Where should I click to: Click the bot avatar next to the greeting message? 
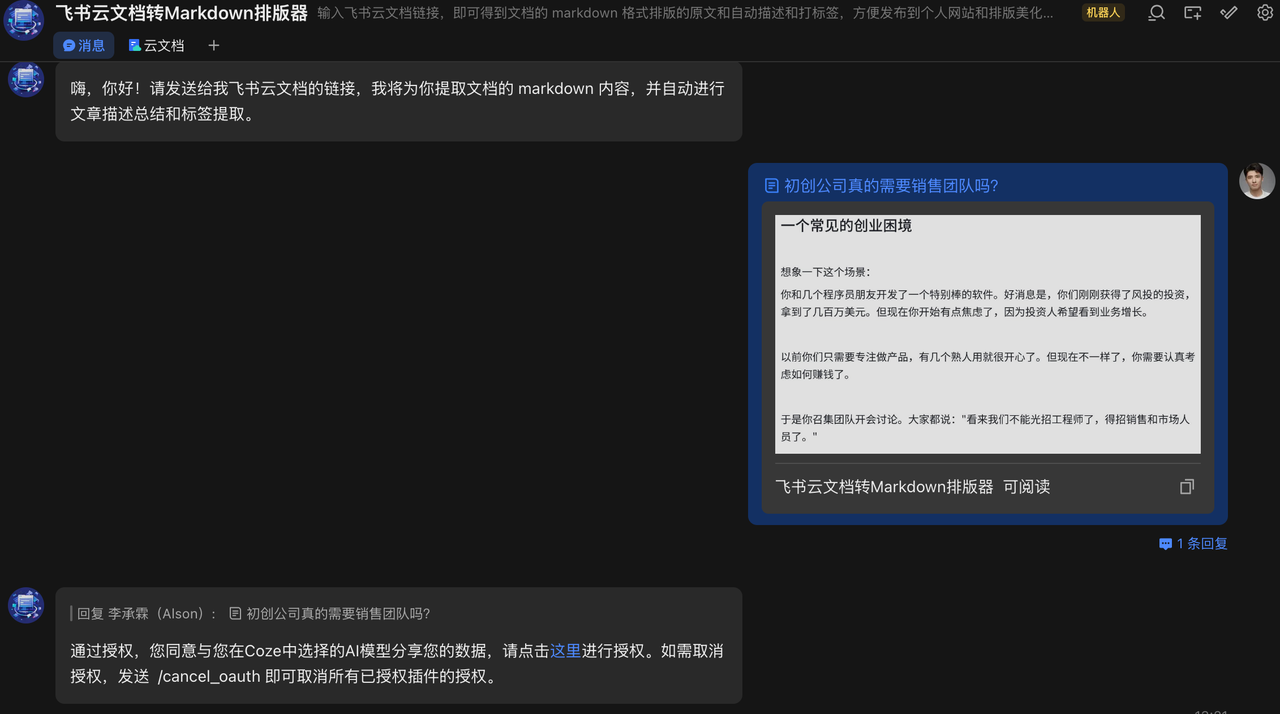pyautogui.click(x=25, y=78)
